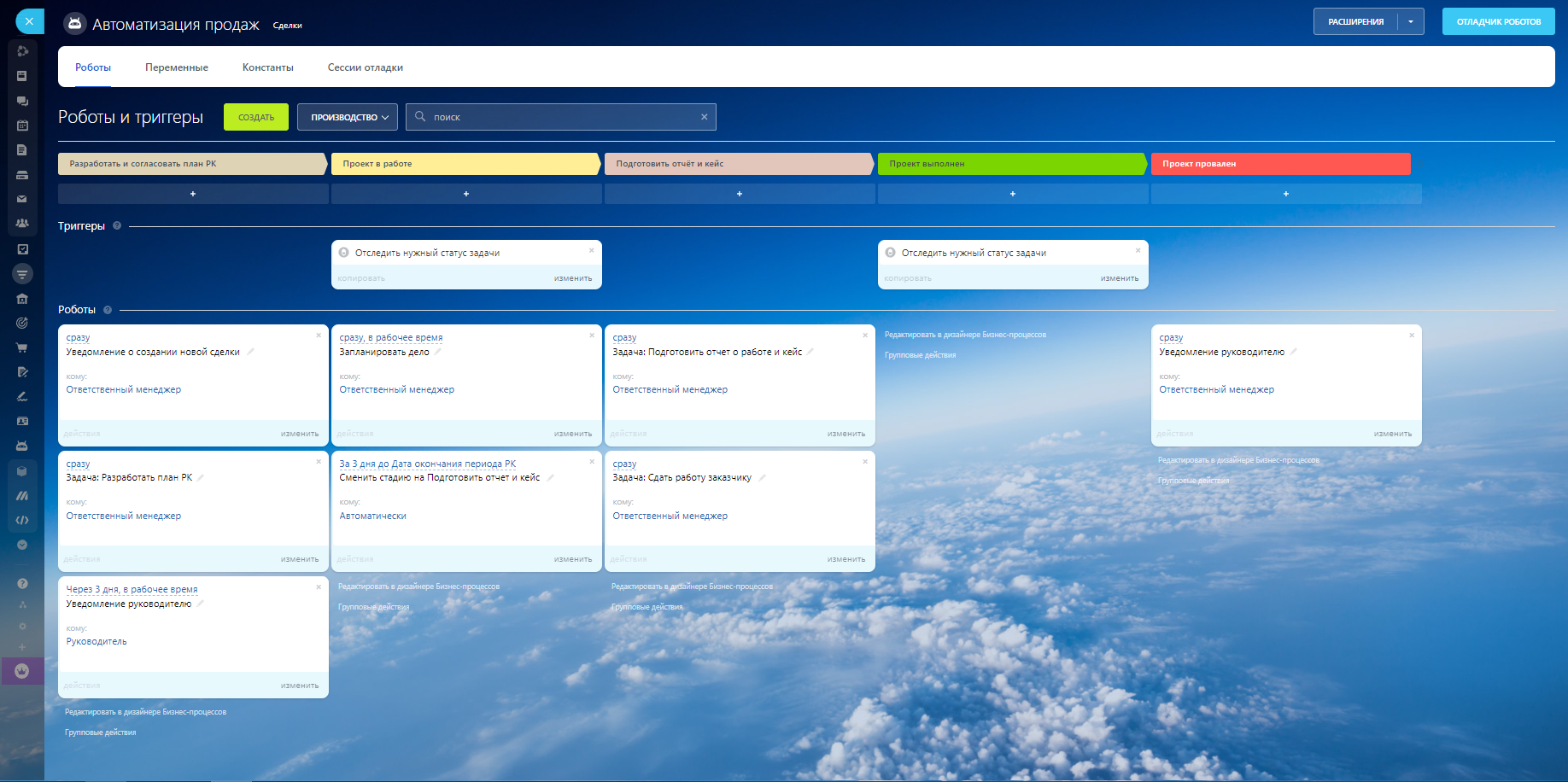Click изменить on the Проект выполнен trigger
This screenshot has width=1568, height=782.
click(1120, 278)
